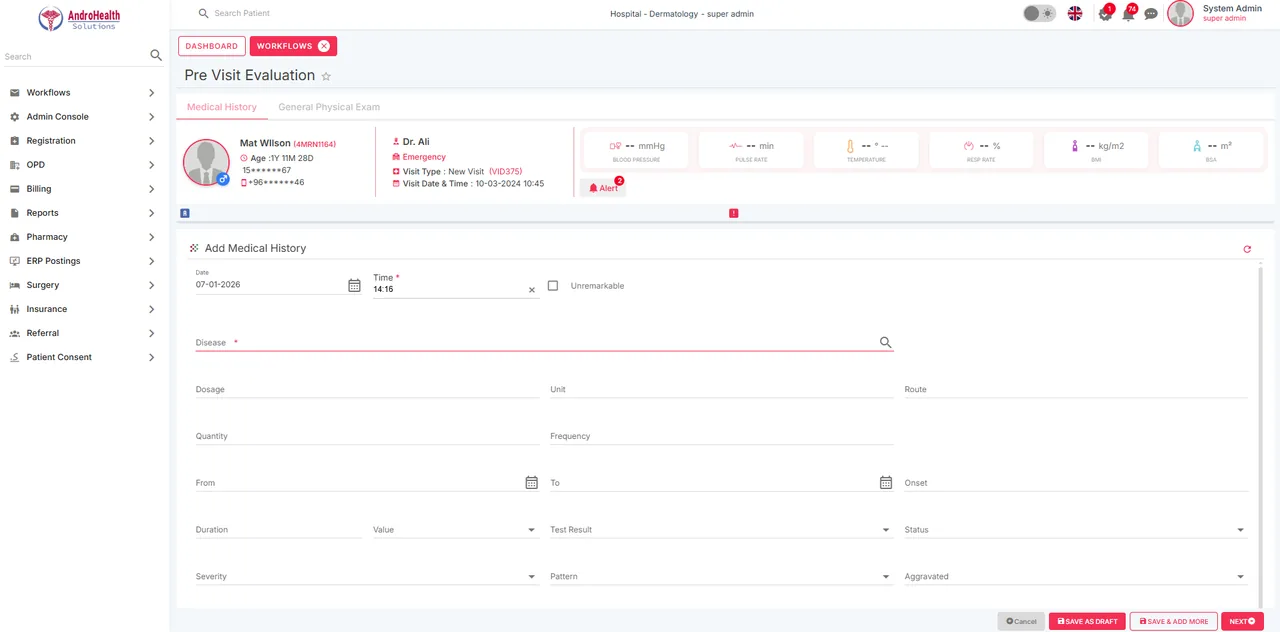Expand the Registration sidebar menu
This screenshot has height=632, width=1280.
pyautogui.click(x=83, y=141)
